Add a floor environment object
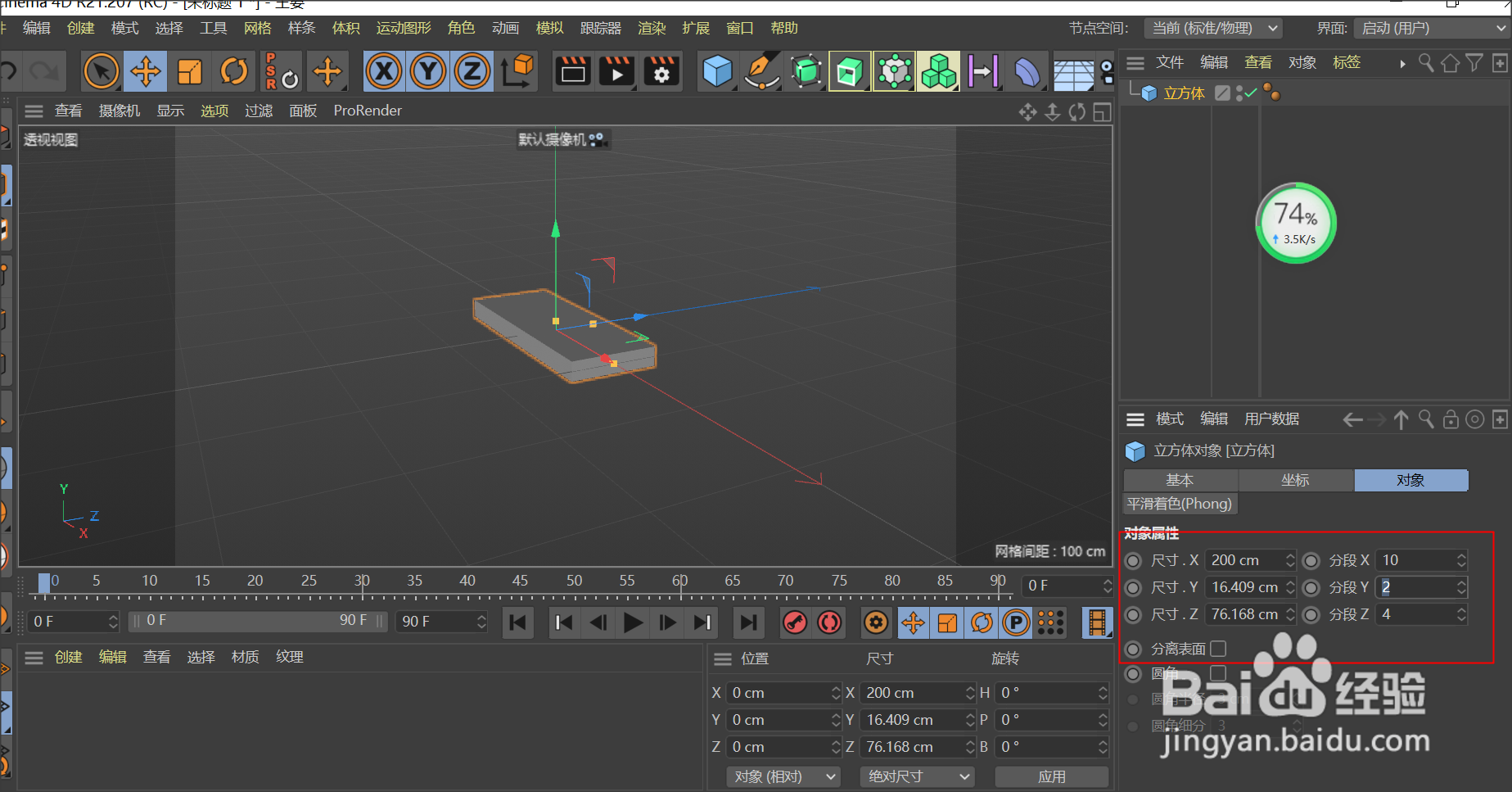 [x=1072, y=74]
